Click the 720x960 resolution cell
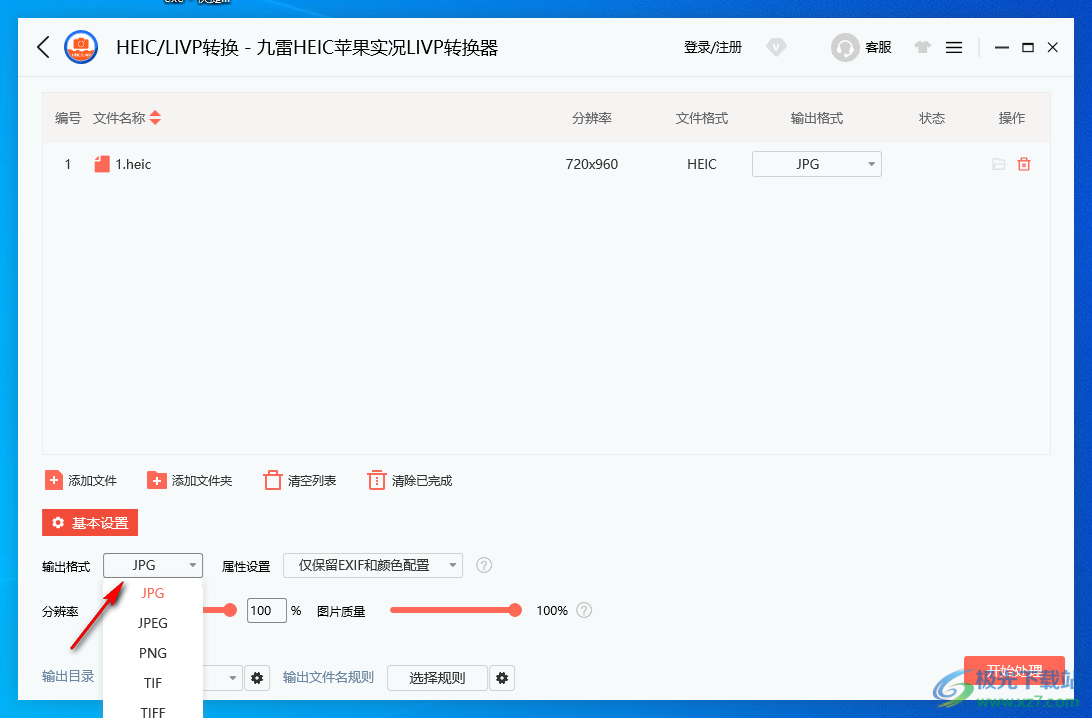Viewport: 1092px width, 718px height. pyautogui.click(x=592, y=164)
